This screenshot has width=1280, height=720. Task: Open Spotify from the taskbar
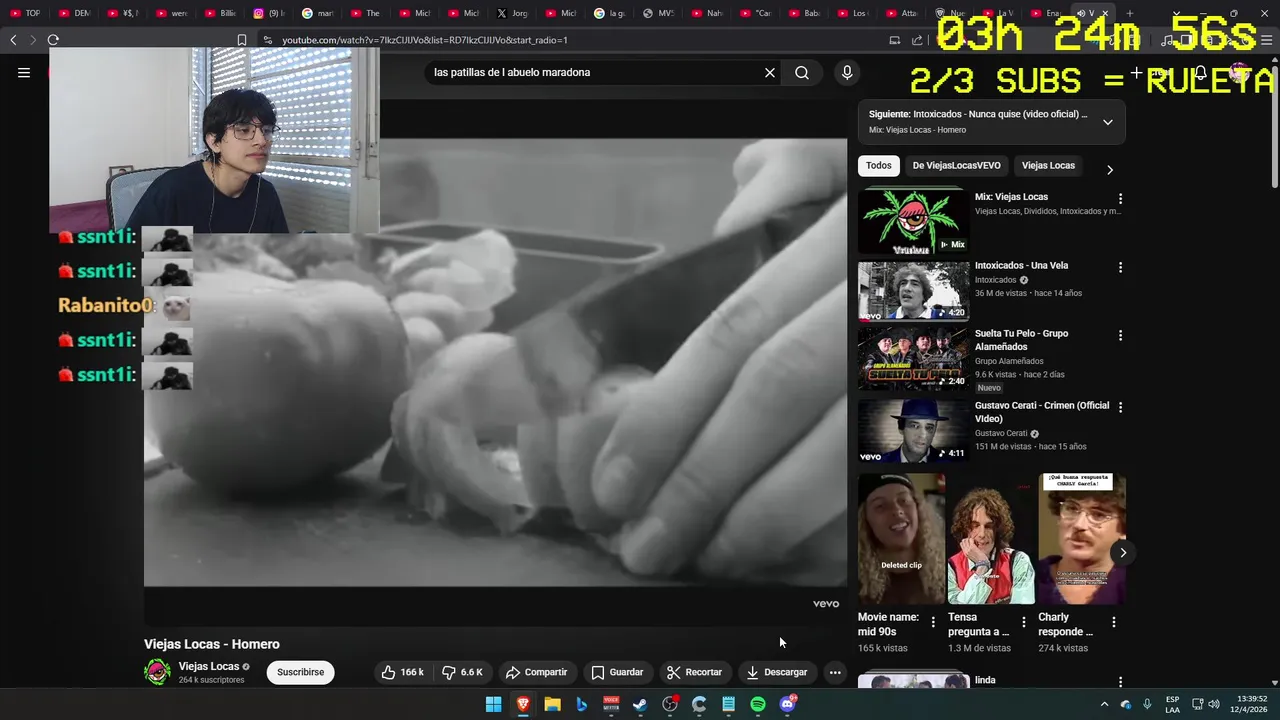point(758,704)
